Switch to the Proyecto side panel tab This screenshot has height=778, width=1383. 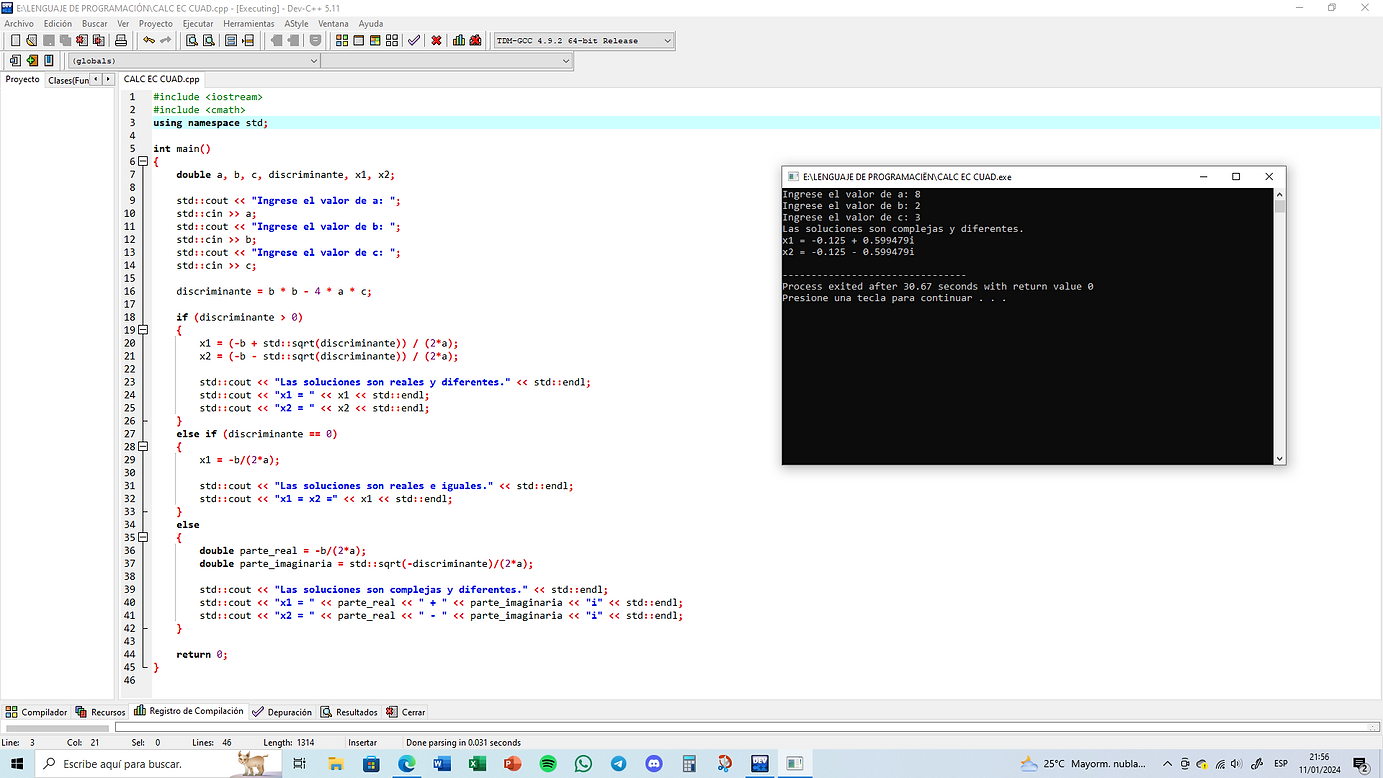22,79
